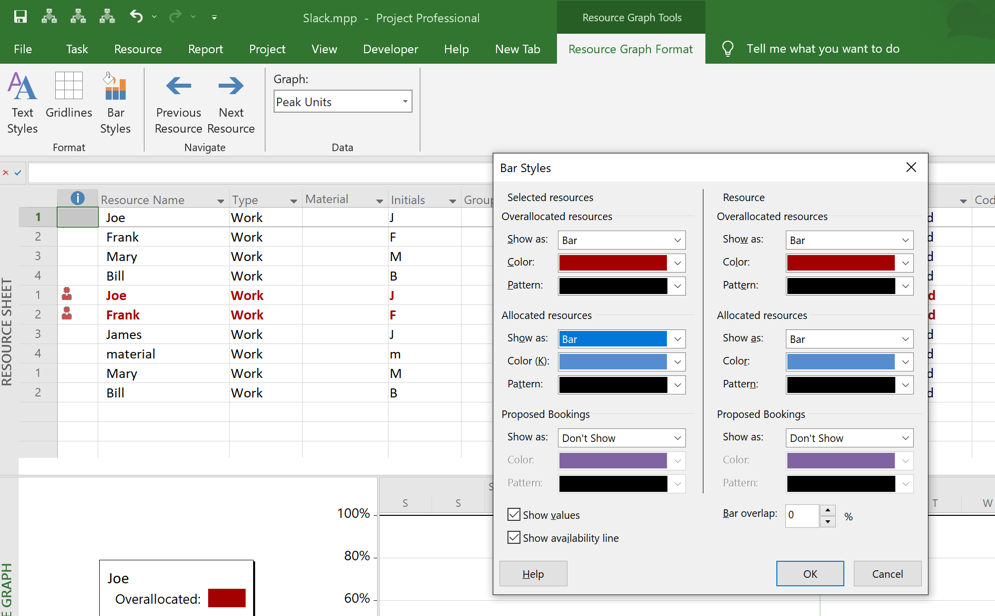Open the Report ribbon tab
995x616 pixels.
(205, 49)
